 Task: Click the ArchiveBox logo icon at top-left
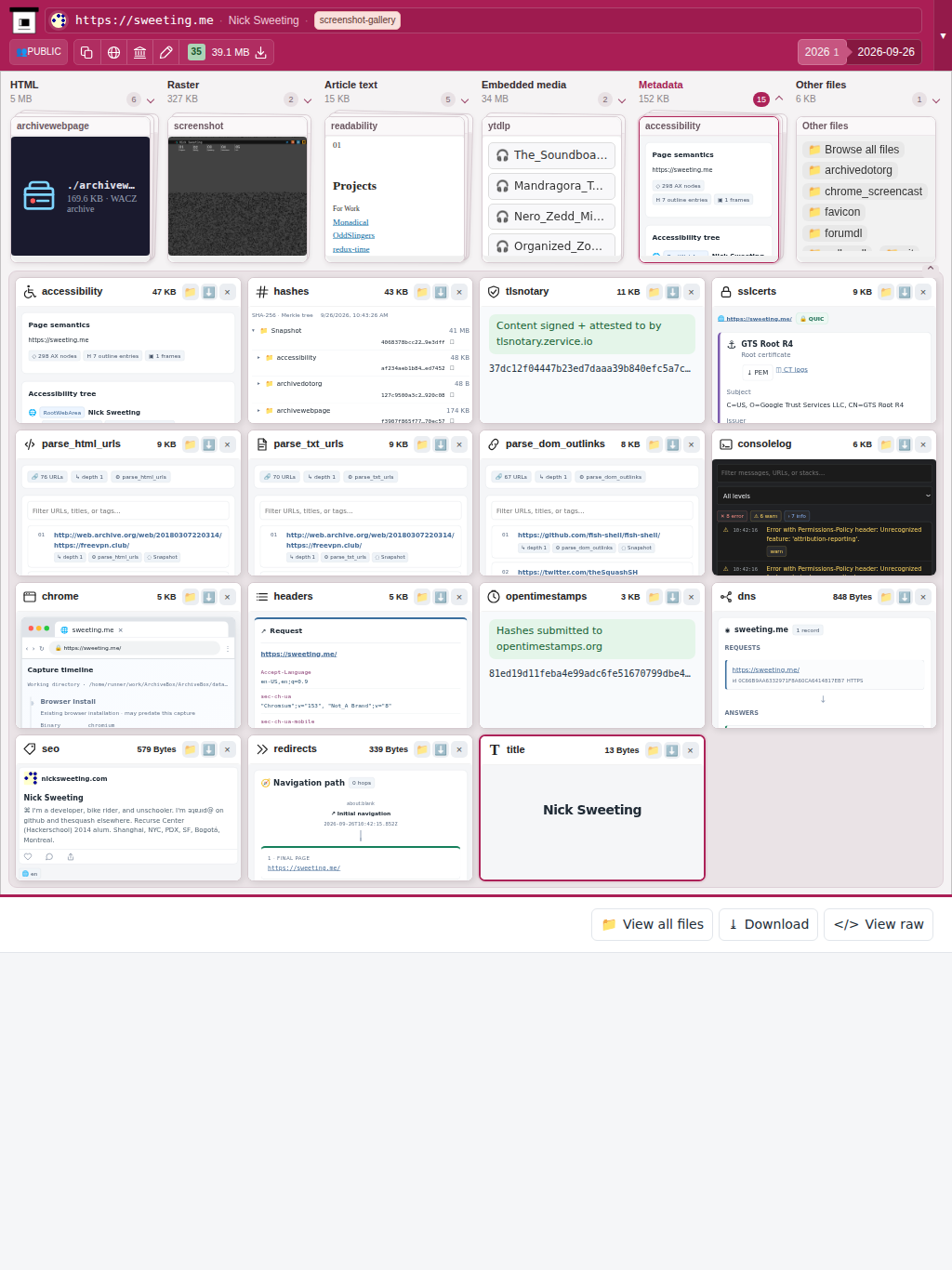pos(24,20)
